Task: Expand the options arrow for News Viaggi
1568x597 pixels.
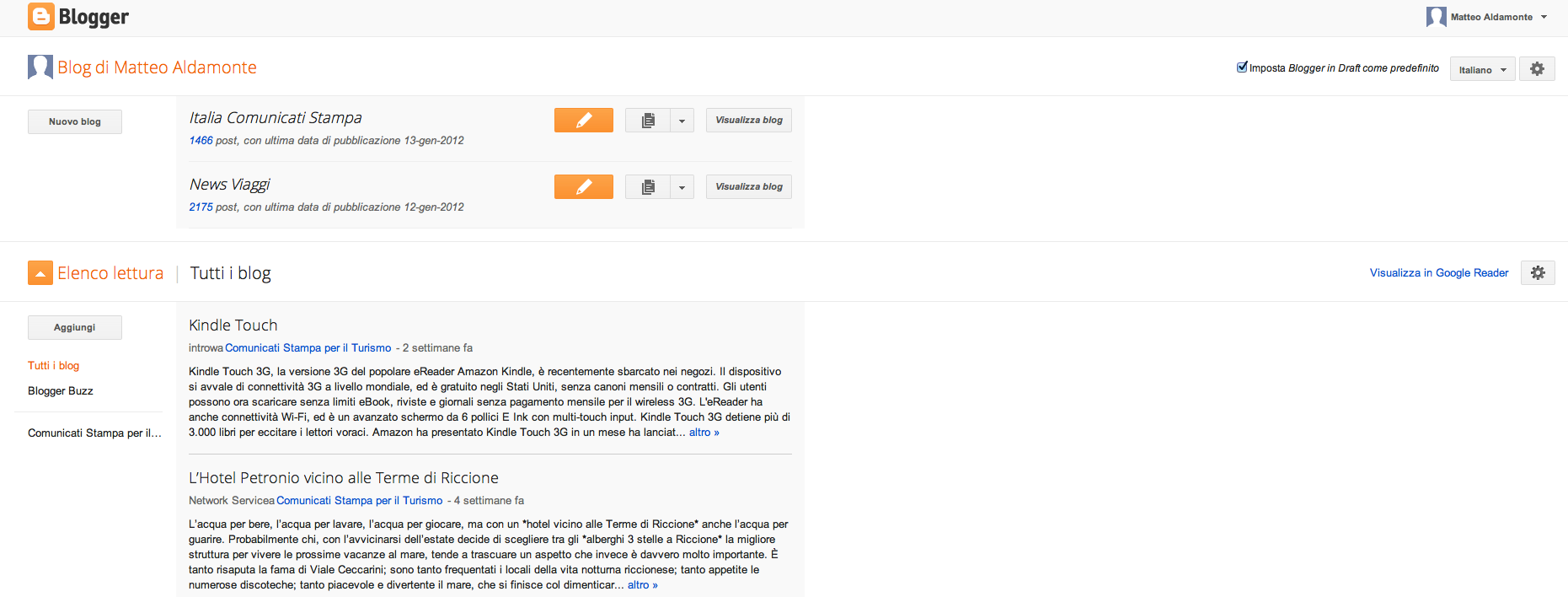Action: (x=682, y=187)
